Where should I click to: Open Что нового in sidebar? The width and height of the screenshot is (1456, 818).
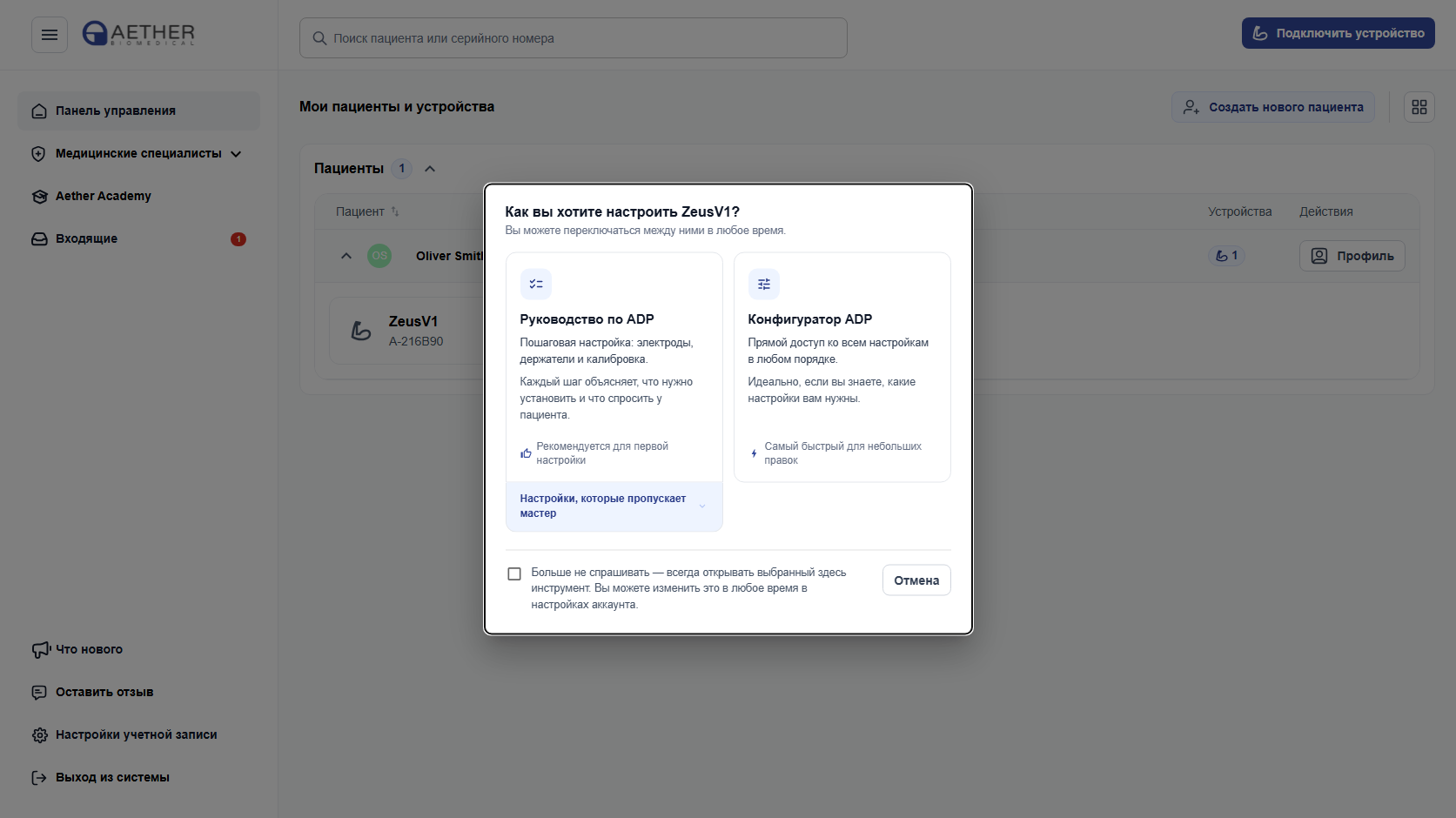pyautogui.click(x=139, y=649)
